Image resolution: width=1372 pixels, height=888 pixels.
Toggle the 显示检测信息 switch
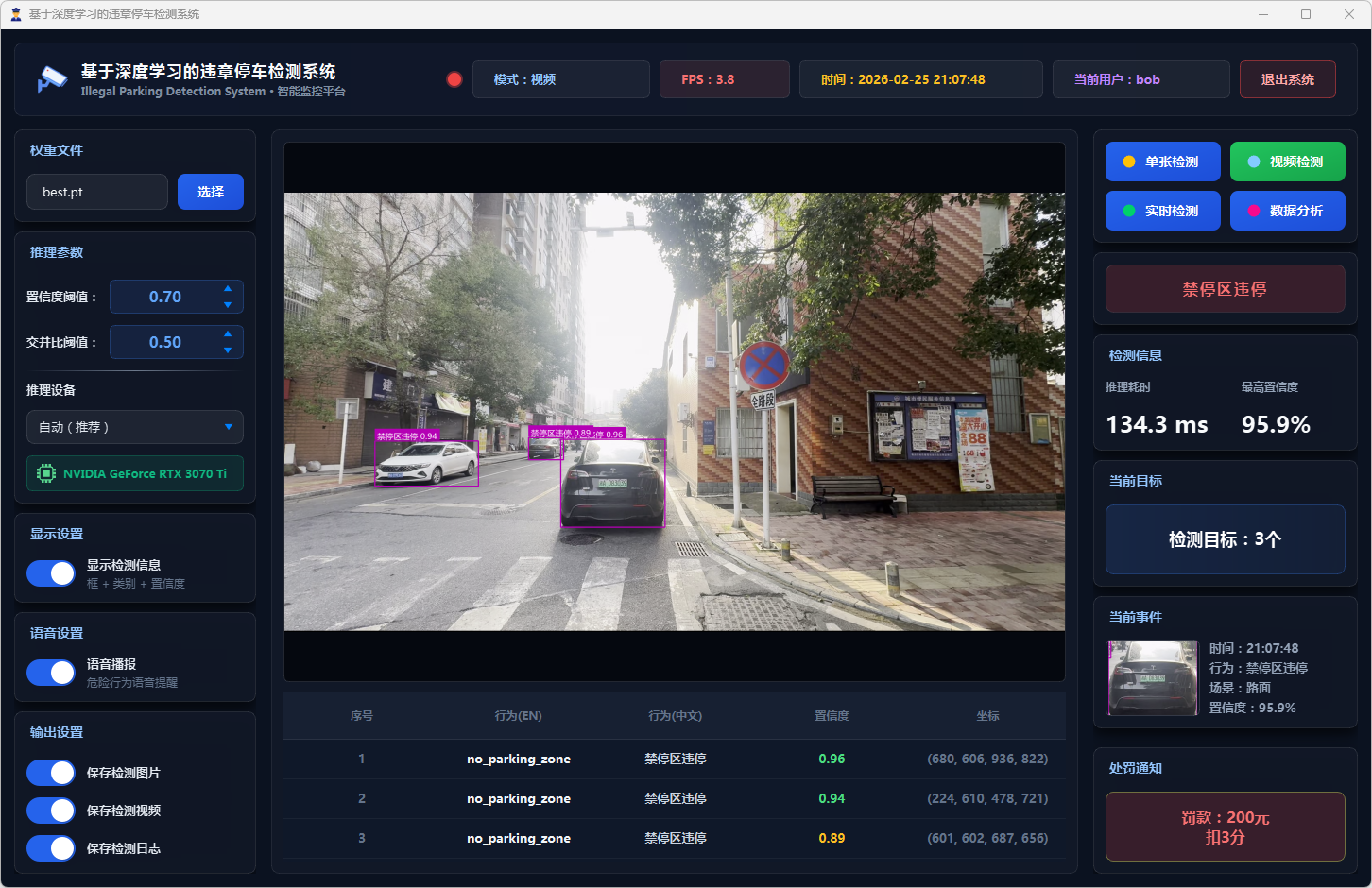[x=51, y=573]
